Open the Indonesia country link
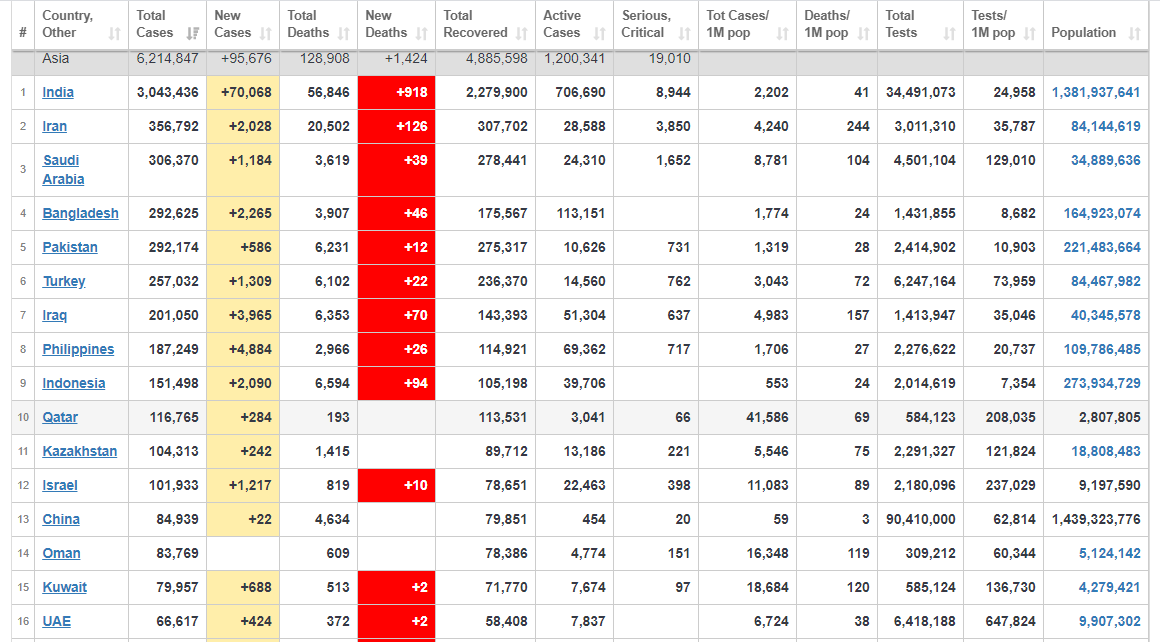This screenshot has height=642, width=1160. 73,384
